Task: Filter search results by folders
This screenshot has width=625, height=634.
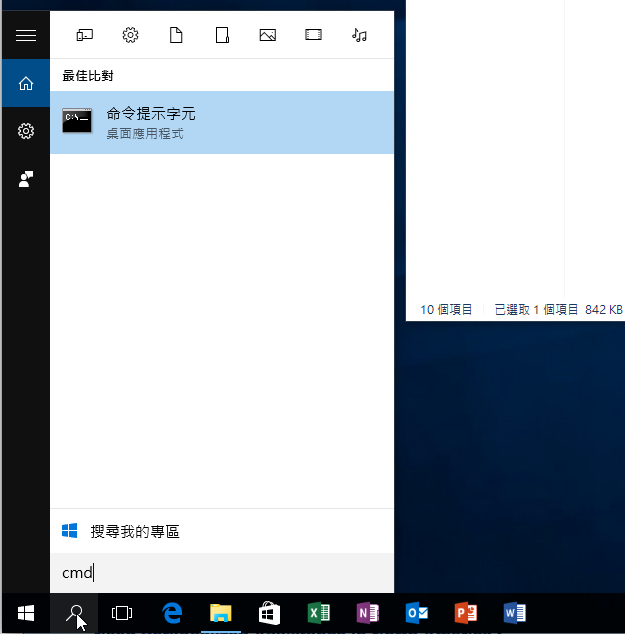Action: [222, 35]
